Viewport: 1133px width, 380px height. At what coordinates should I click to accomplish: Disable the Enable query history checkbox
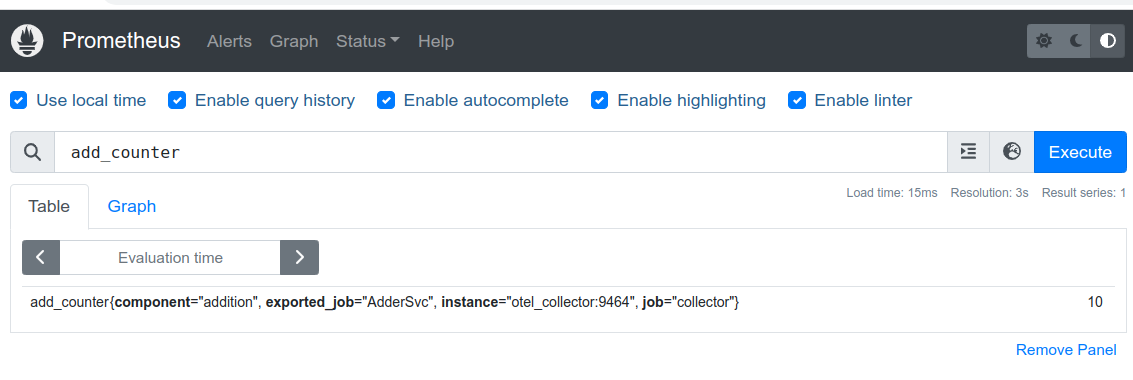click(177, 100)
